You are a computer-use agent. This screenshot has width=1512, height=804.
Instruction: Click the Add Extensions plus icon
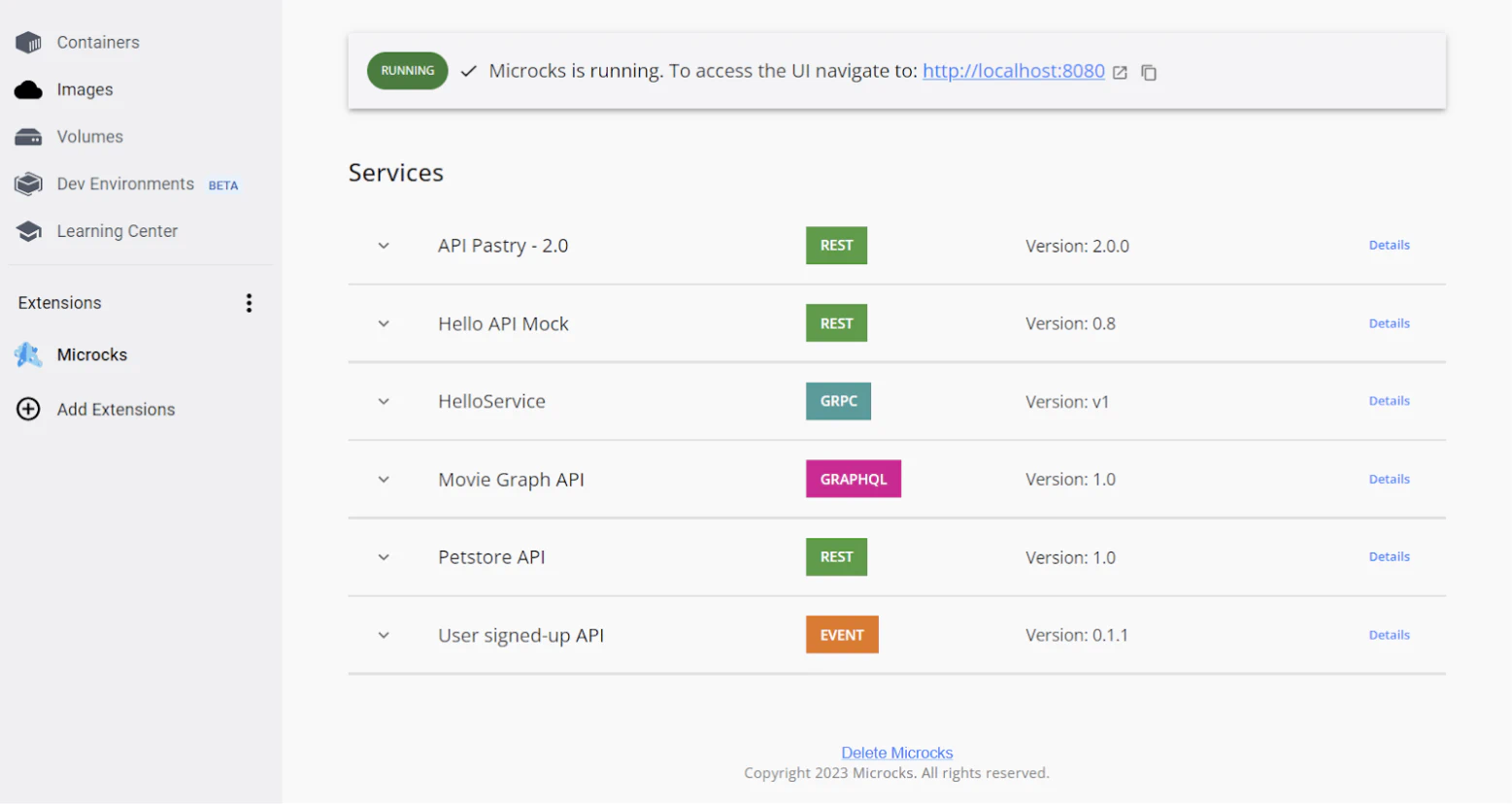pyautogui.click(x=29, y=410)
